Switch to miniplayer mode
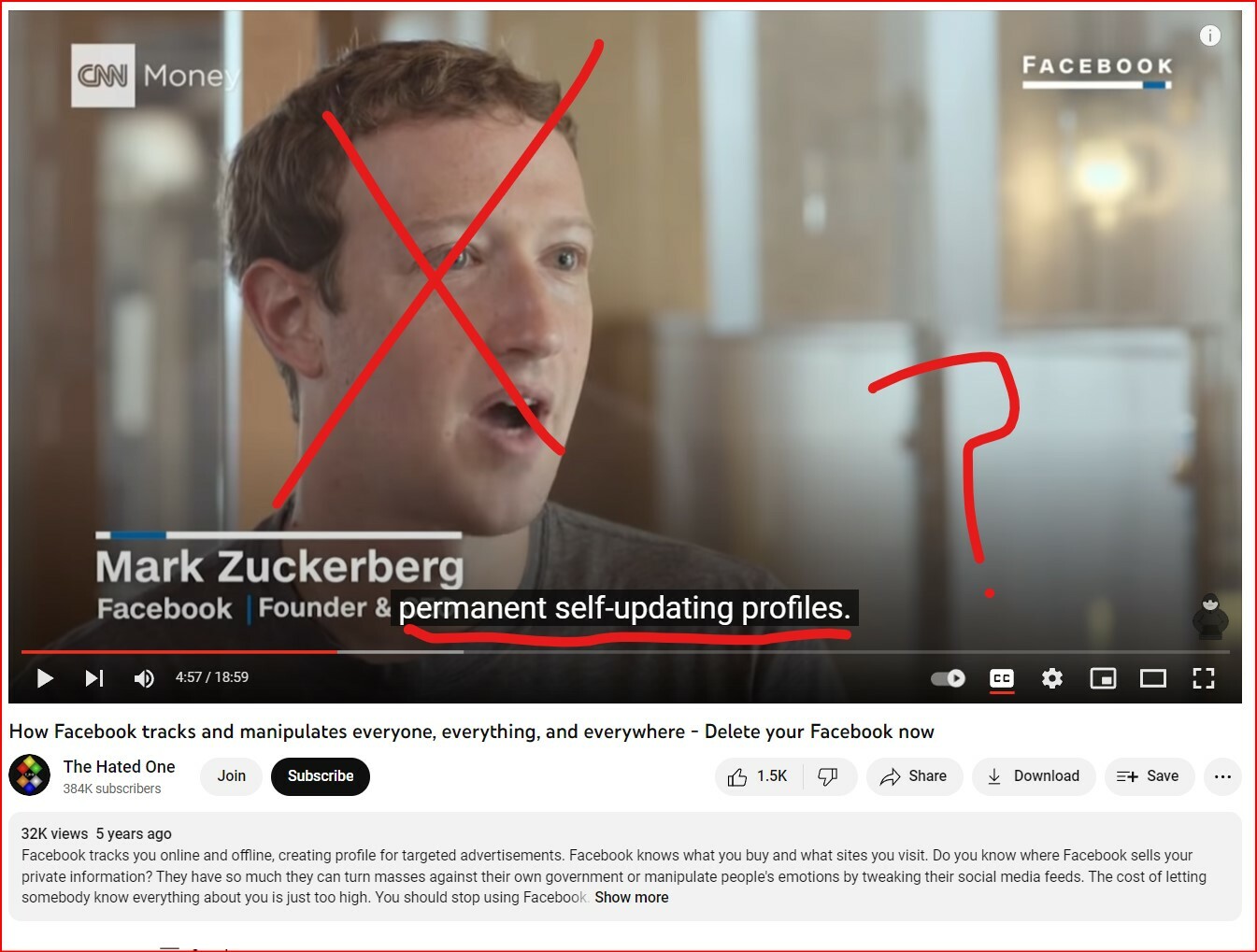The image size is (1257, 952). click(1103, 678)
